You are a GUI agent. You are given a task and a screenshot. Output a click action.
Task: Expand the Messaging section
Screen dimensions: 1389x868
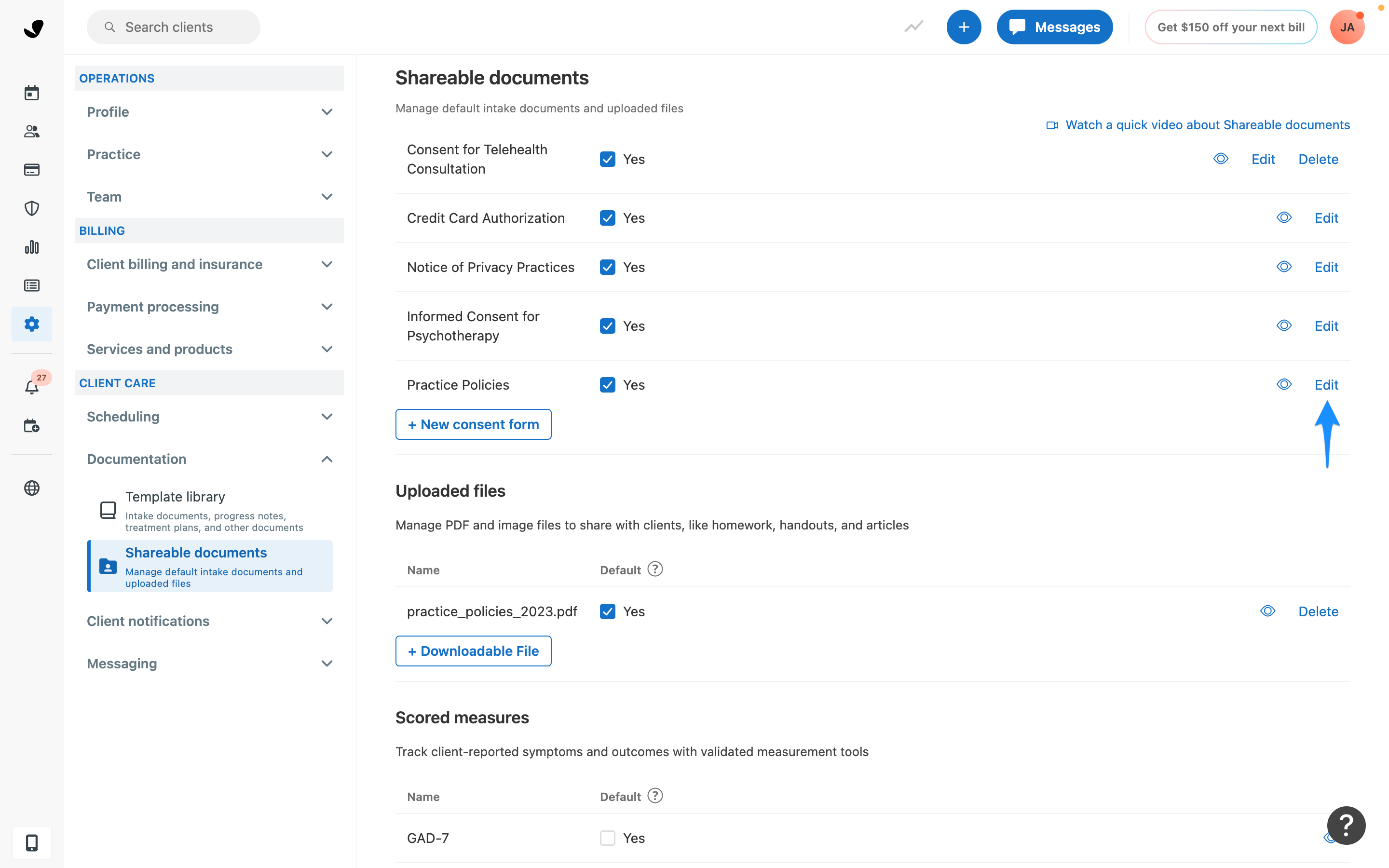click(x=209, y=664)
